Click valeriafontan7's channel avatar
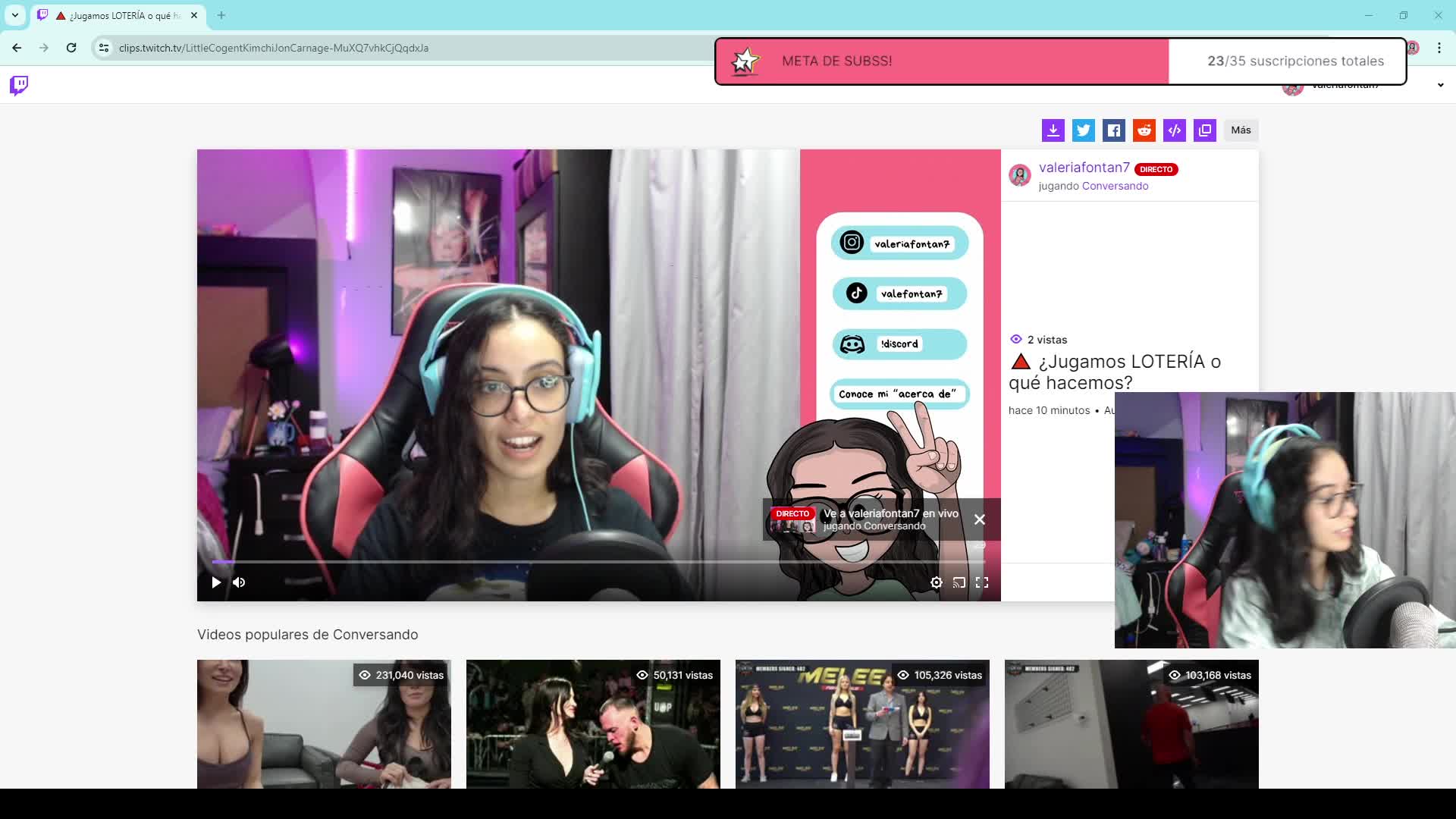The image size is (1456, 819). point(1020,175)
